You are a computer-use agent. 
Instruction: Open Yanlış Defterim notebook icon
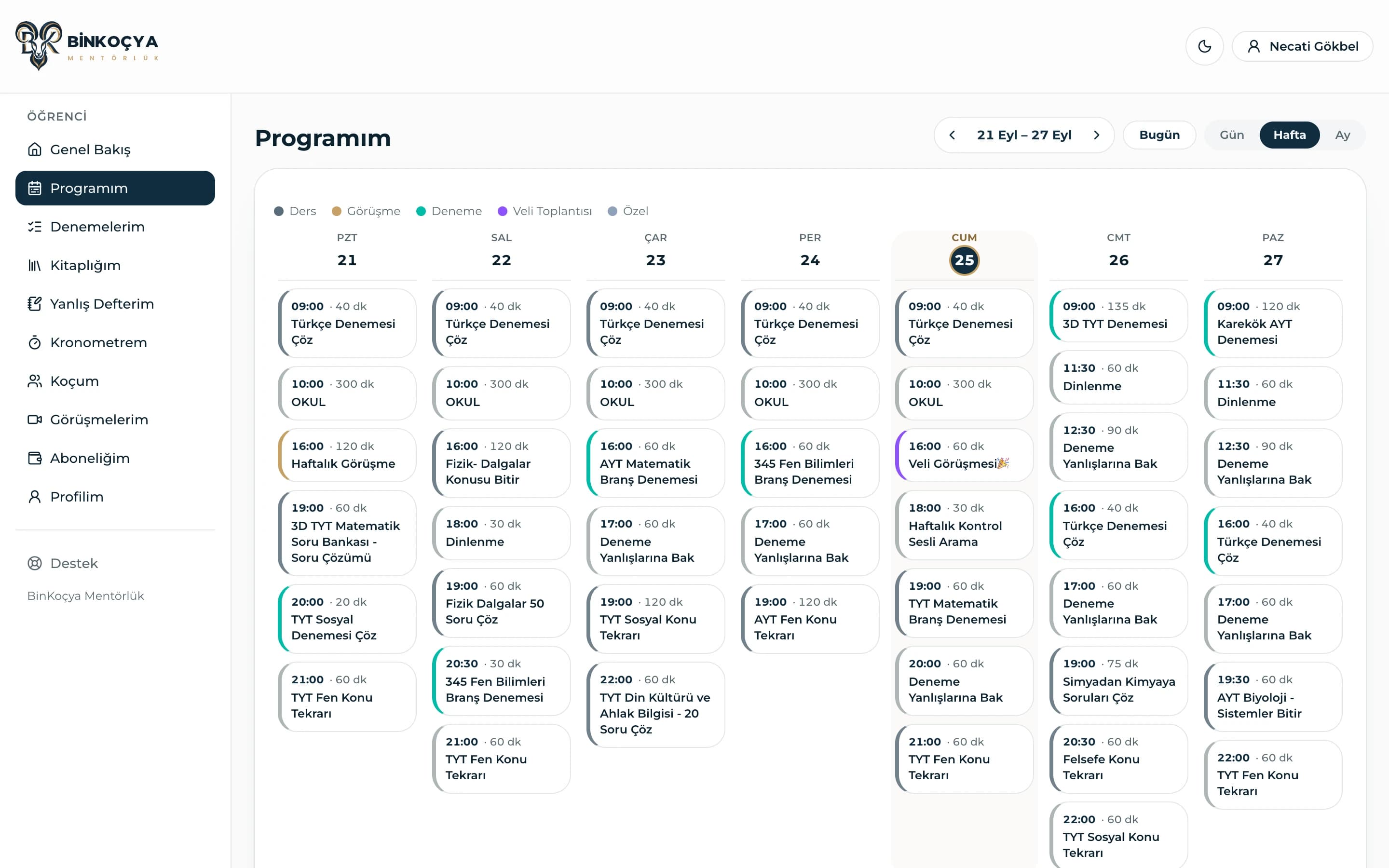pyautogui.click(x=34, y=304)
